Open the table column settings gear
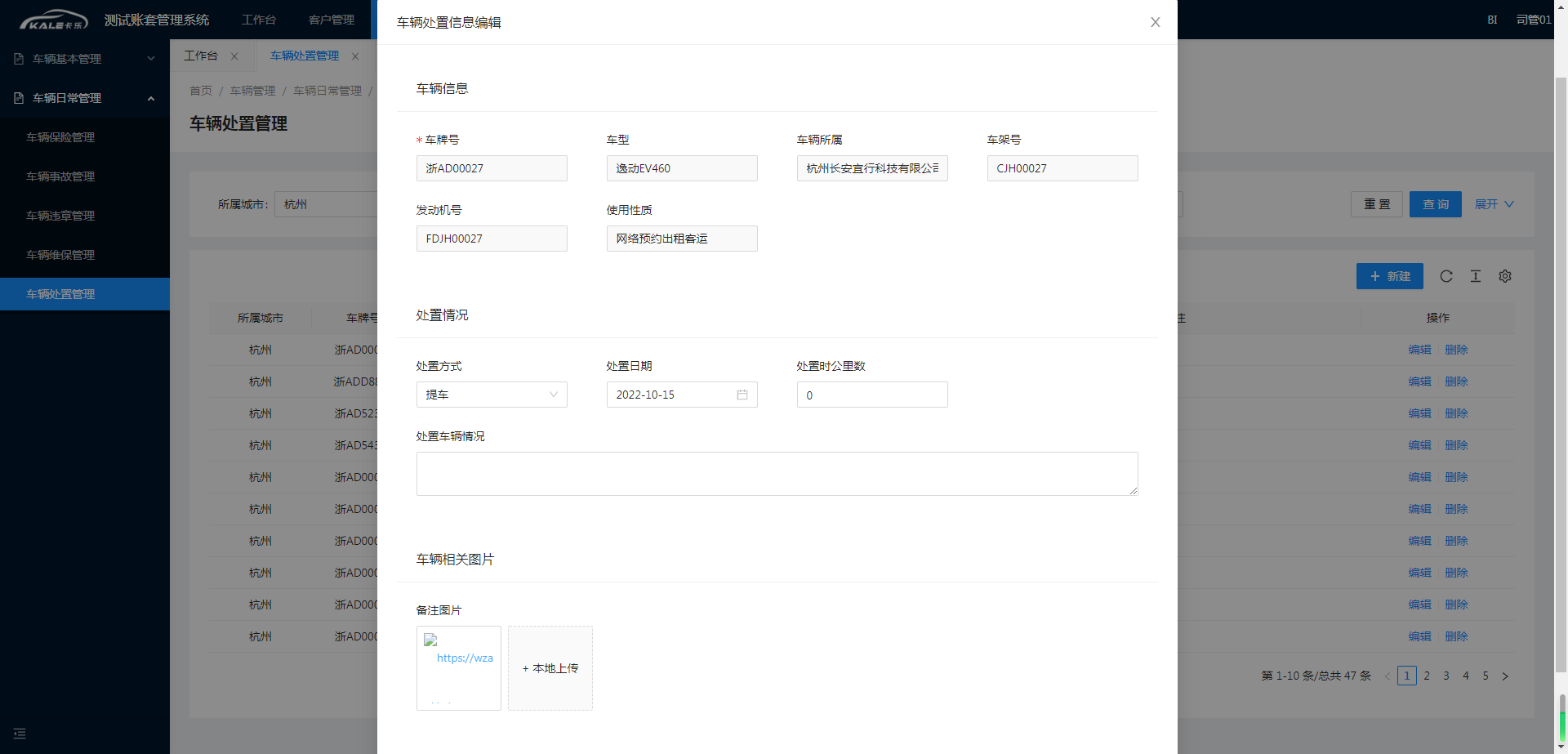Screen dimensions: 1568x754 coord(1505,276)
